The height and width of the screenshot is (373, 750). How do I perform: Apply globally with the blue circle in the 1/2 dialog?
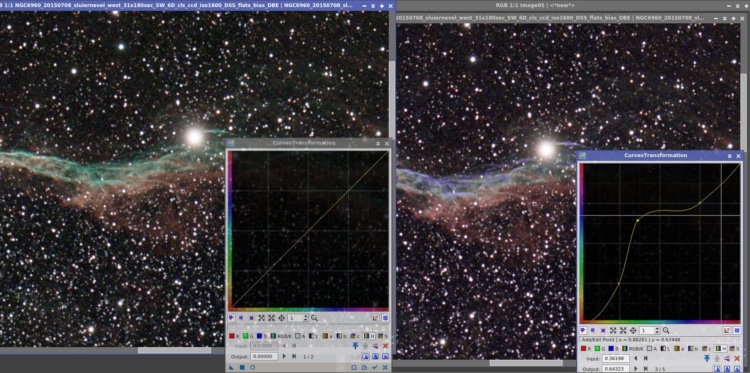tap(253, 367)
